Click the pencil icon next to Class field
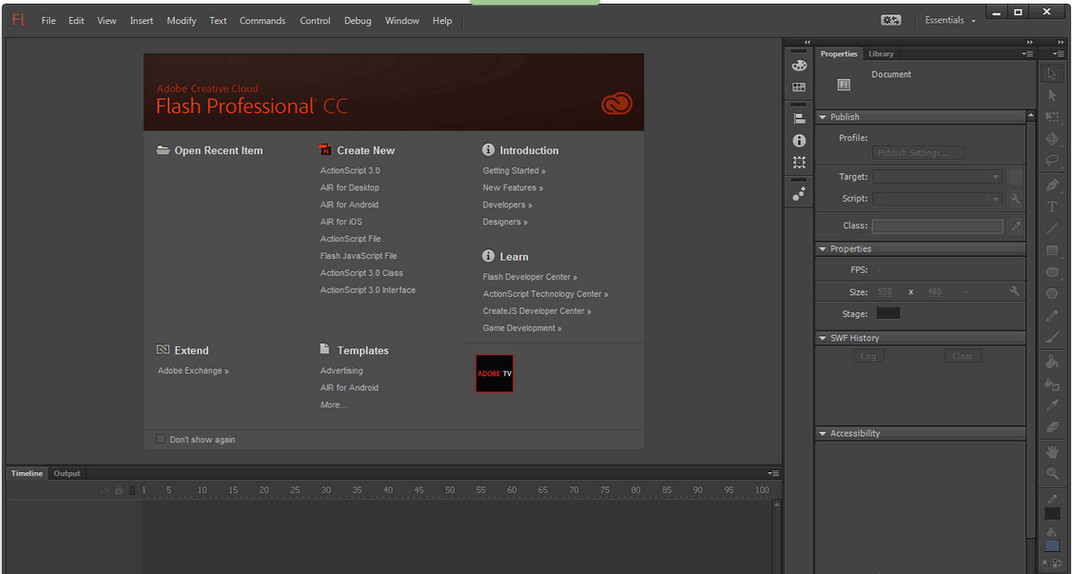This screenshot has height=574, width=1072. pyautogui.click(x=1015, y=226)
